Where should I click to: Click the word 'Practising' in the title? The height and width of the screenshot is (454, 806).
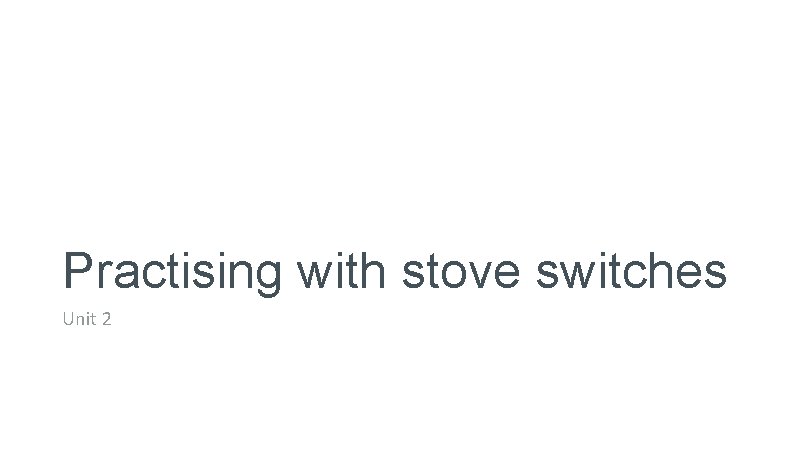172,271
